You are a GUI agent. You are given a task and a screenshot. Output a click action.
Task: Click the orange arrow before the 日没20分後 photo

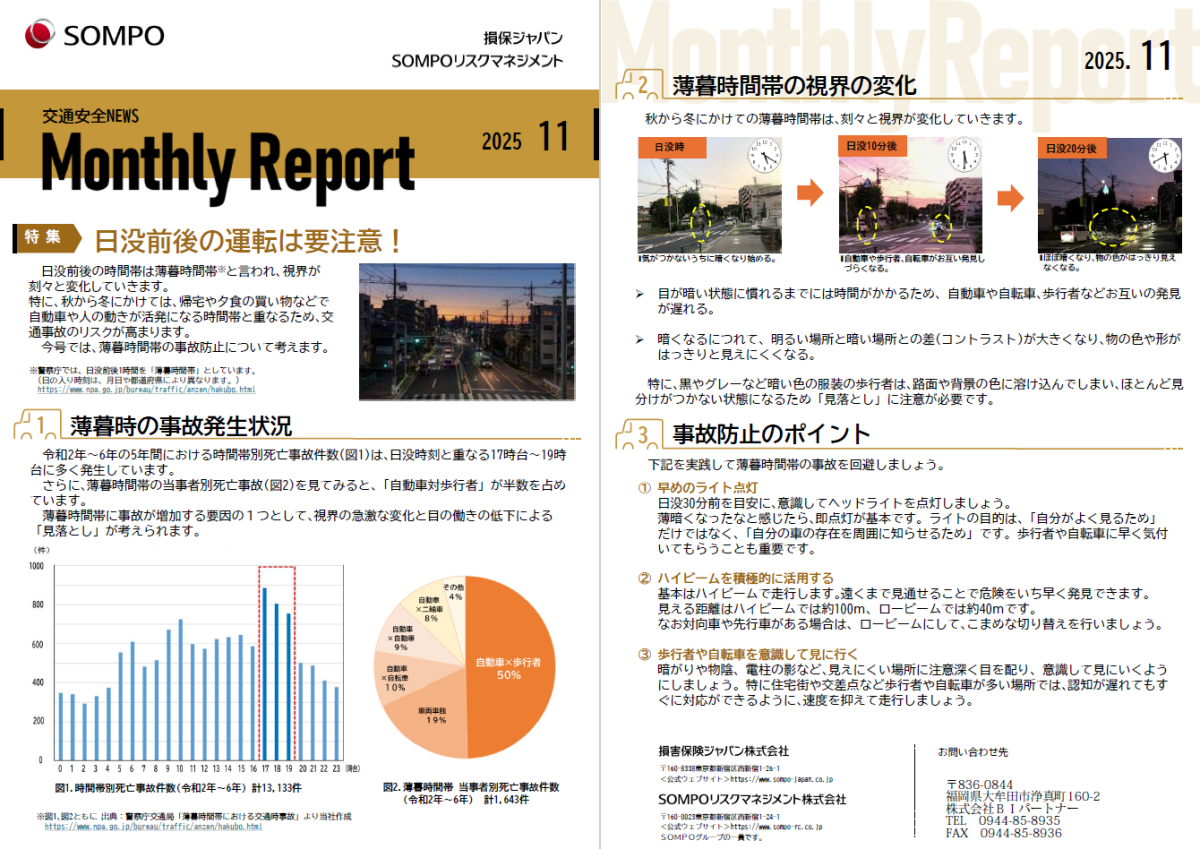[x=1010, y=197]
